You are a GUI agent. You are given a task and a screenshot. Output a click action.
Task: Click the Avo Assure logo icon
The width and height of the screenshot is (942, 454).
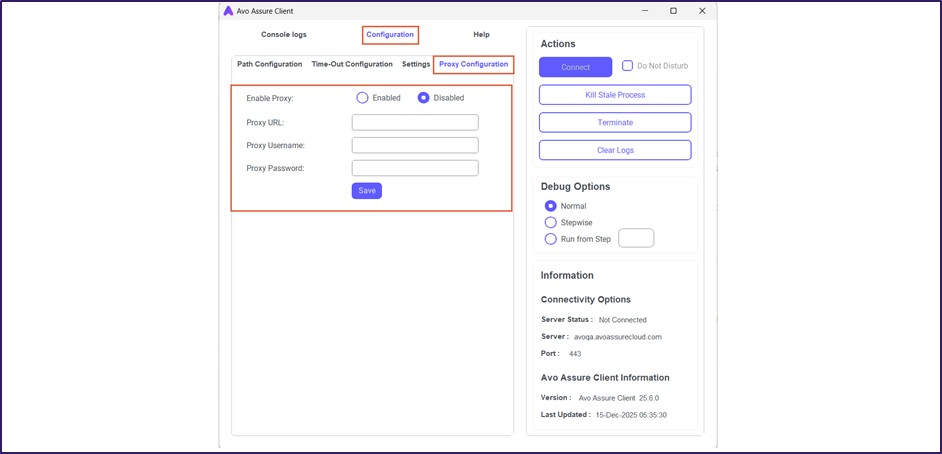pos(228,11)
